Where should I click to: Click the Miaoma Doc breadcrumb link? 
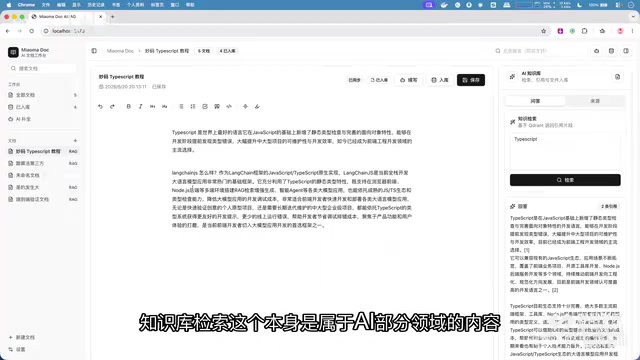[x=120, y=51]
